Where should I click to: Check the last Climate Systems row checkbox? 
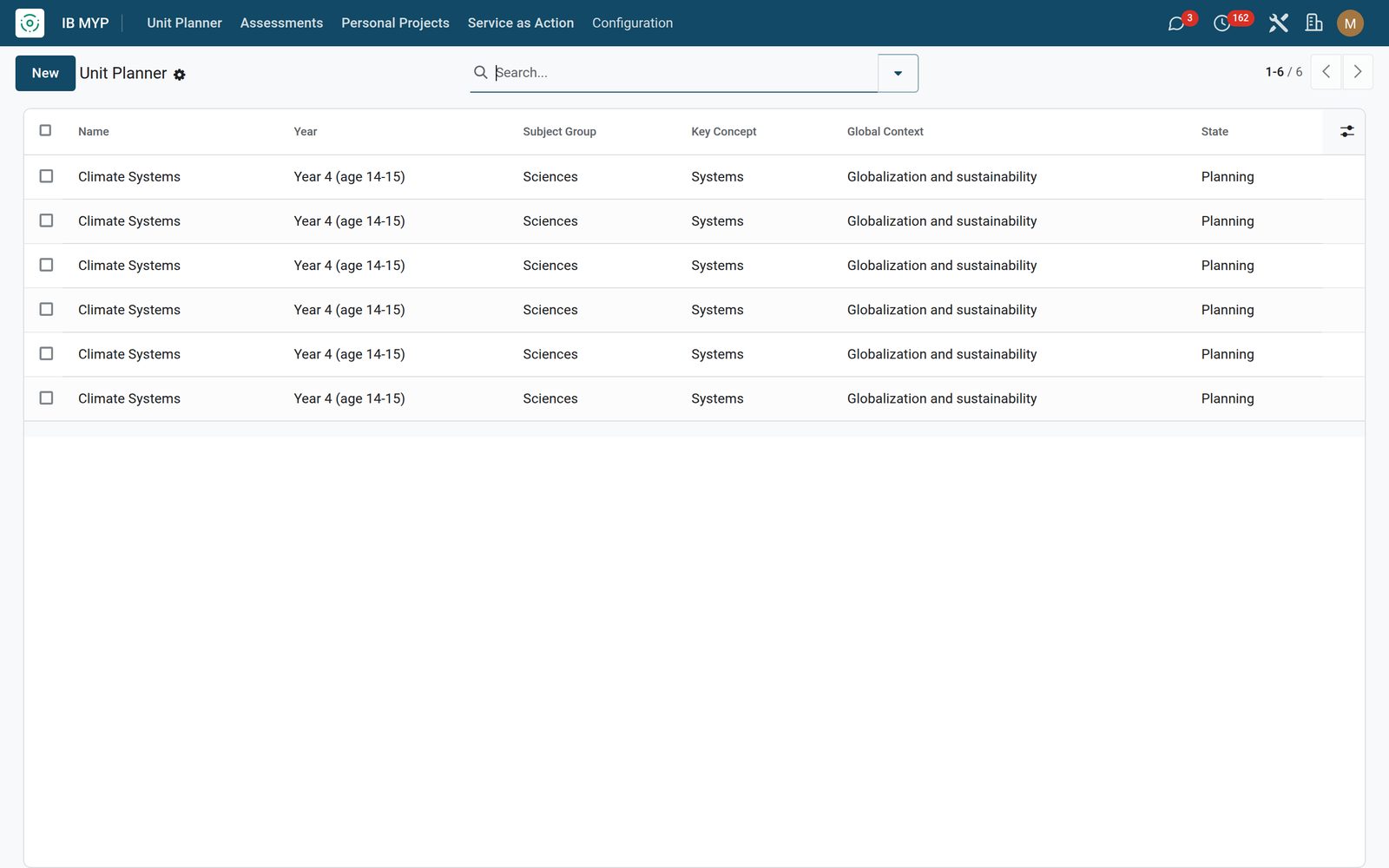[x=46, y=398]
